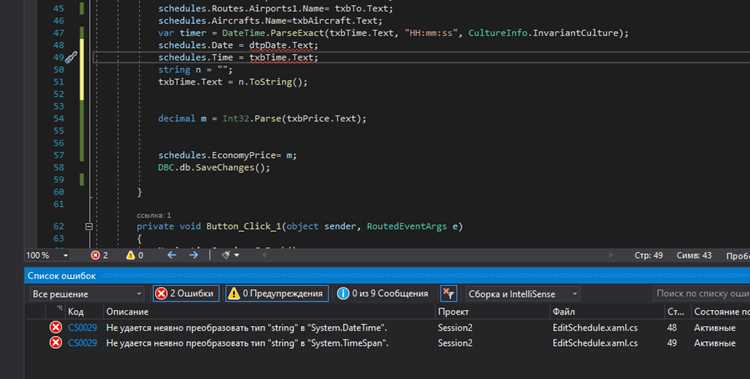Navigate forward with the right arrow
The width and height of the screenshot is (750, 379).
pyautogui.click(x=193, y=256)
